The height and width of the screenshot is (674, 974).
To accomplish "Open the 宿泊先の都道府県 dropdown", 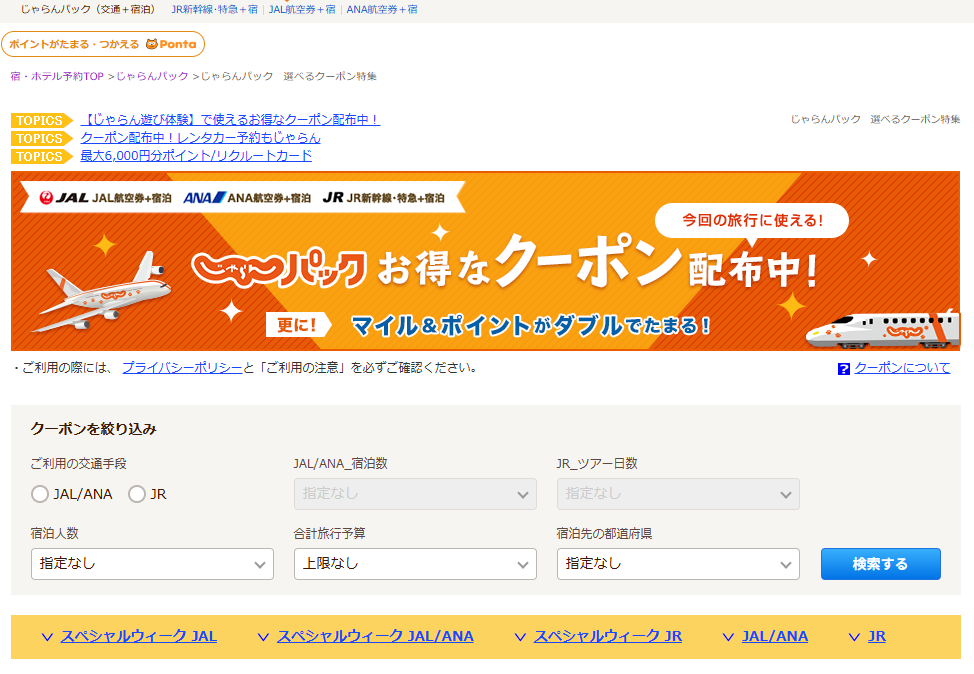I will click(678, 564).
